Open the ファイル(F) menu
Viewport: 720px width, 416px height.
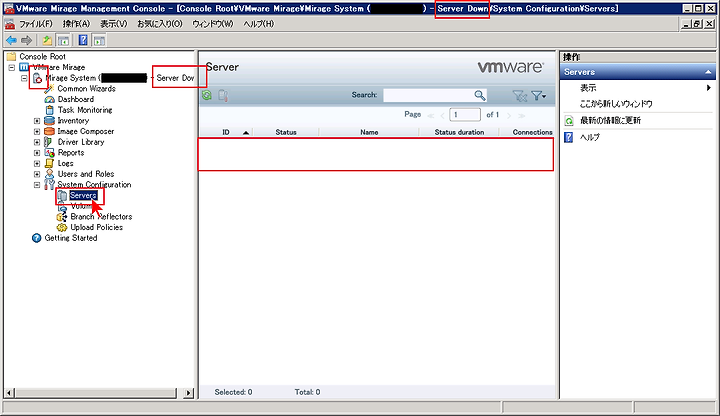pyautogui.click(x=35, y=24)
